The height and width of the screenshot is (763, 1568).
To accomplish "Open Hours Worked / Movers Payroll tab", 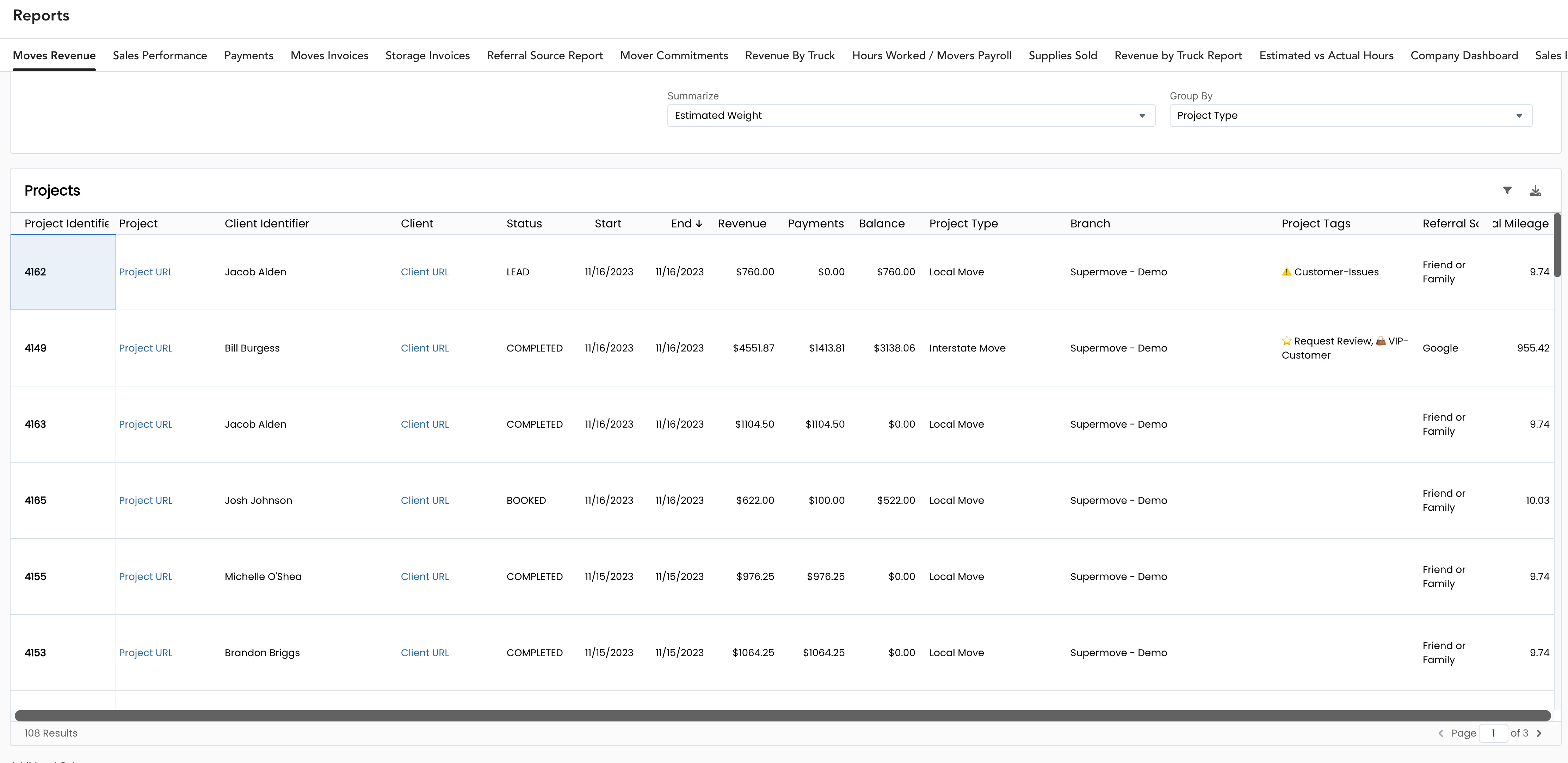I will pyautogui.click(x=931, y=55).
